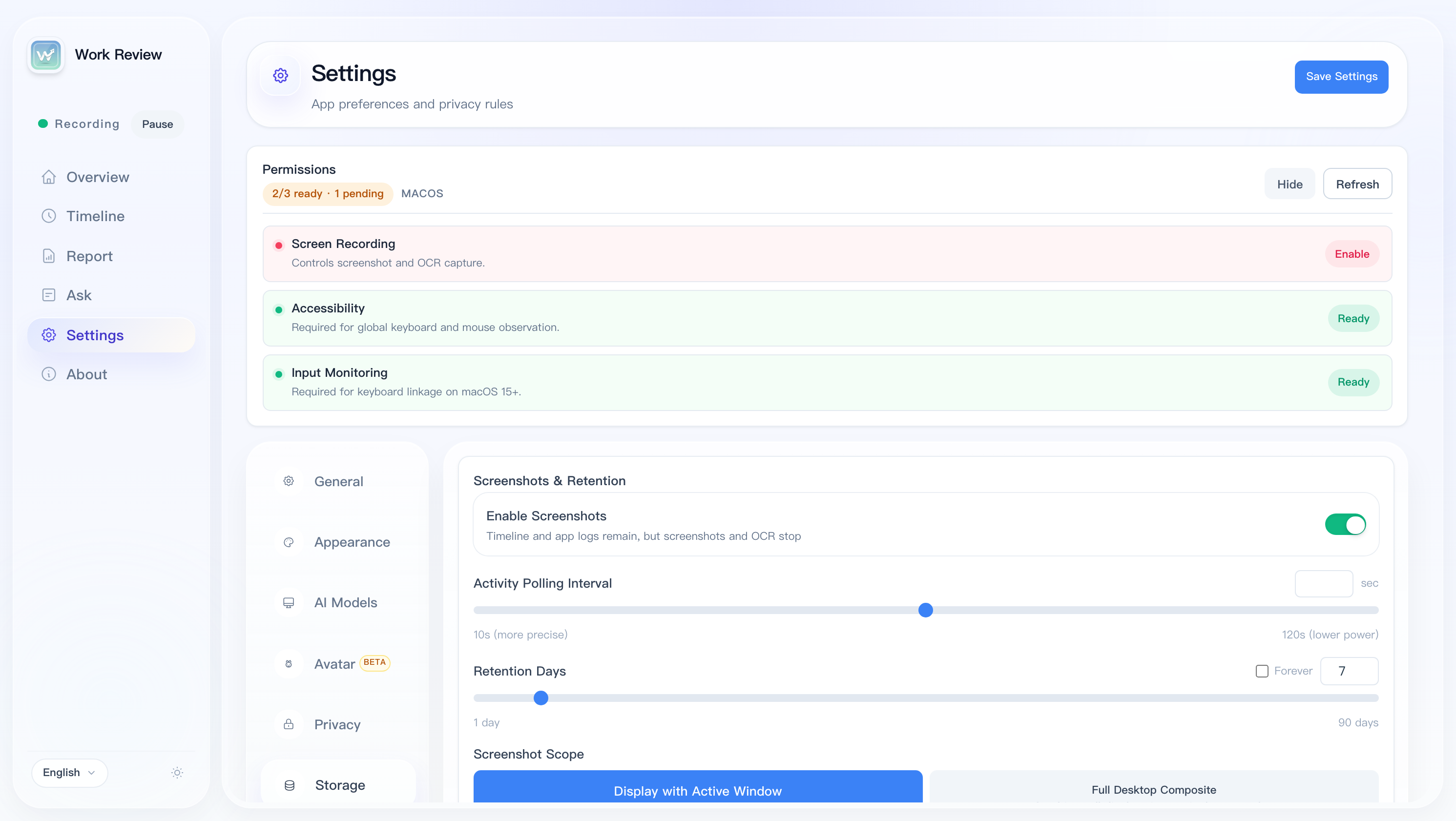Screen dimensions: 1456x821
Task: Navigate to the Report page
Action: pyautogui.click(x=111, y=256)
